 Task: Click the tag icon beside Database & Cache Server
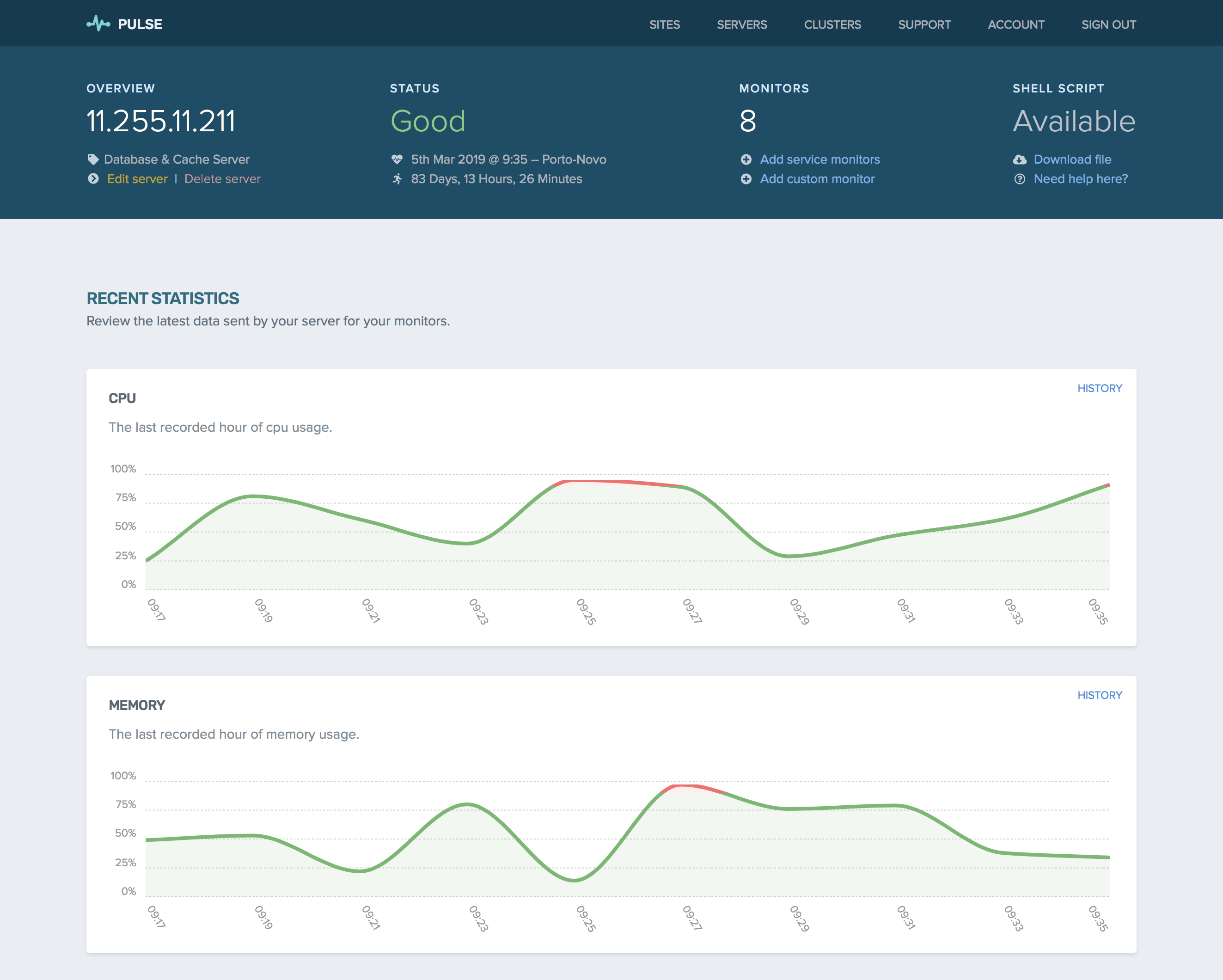(93, 159)
